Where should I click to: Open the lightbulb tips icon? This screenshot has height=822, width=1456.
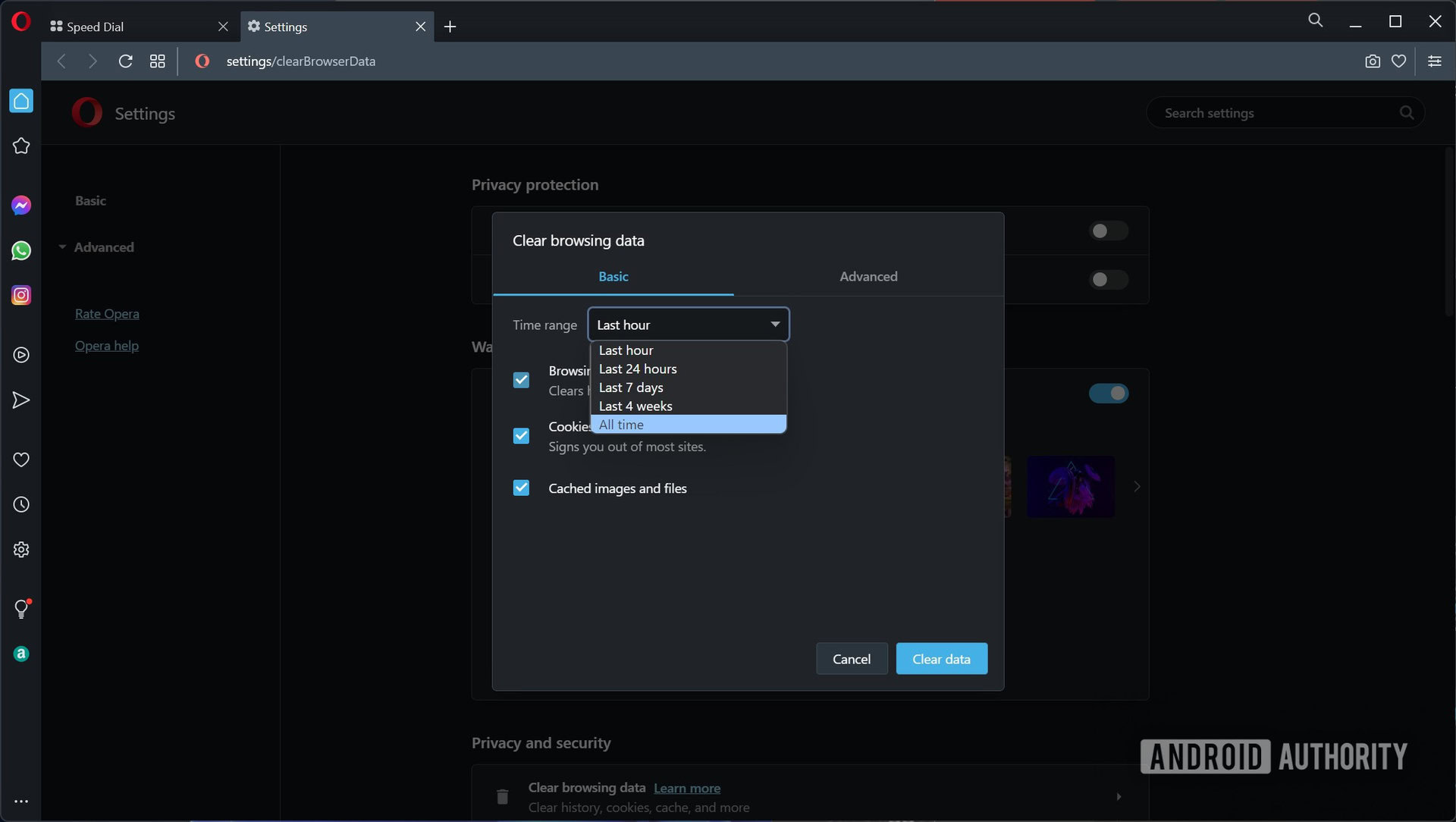pyautogui.click(x=21, y=608)
